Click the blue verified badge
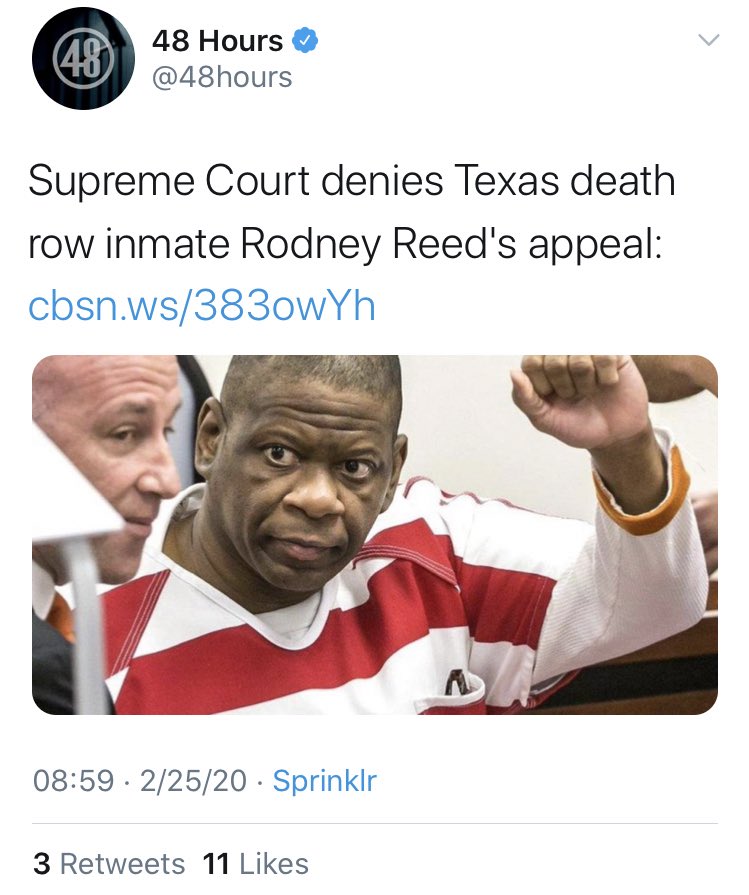The image size is (749, 895). coord(305,41)
